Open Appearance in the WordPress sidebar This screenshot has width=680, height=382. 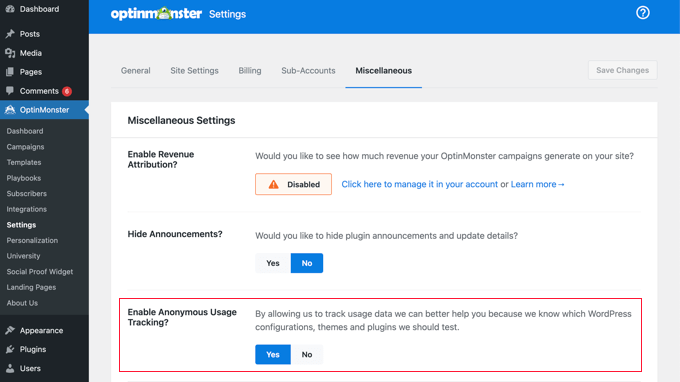point(41,330)
